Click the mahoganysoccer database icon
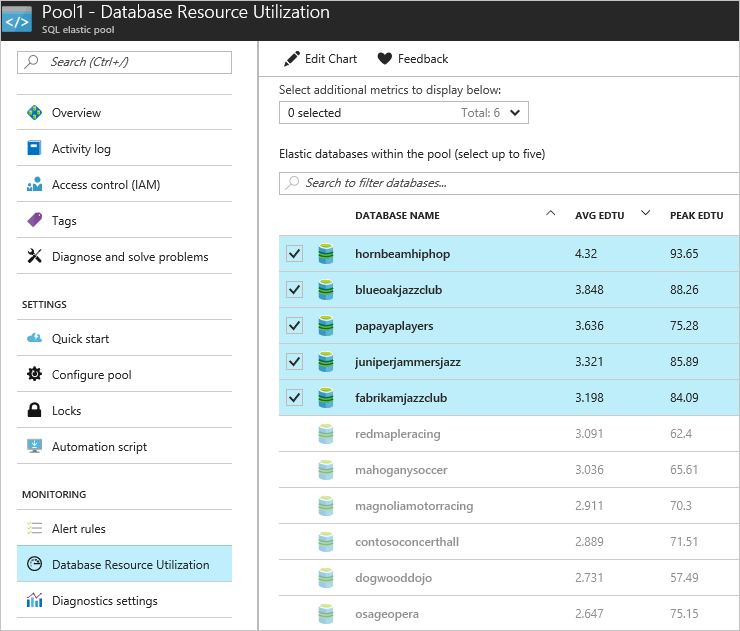The width and height of the screenshot is (740, 631). coord(326,470)
